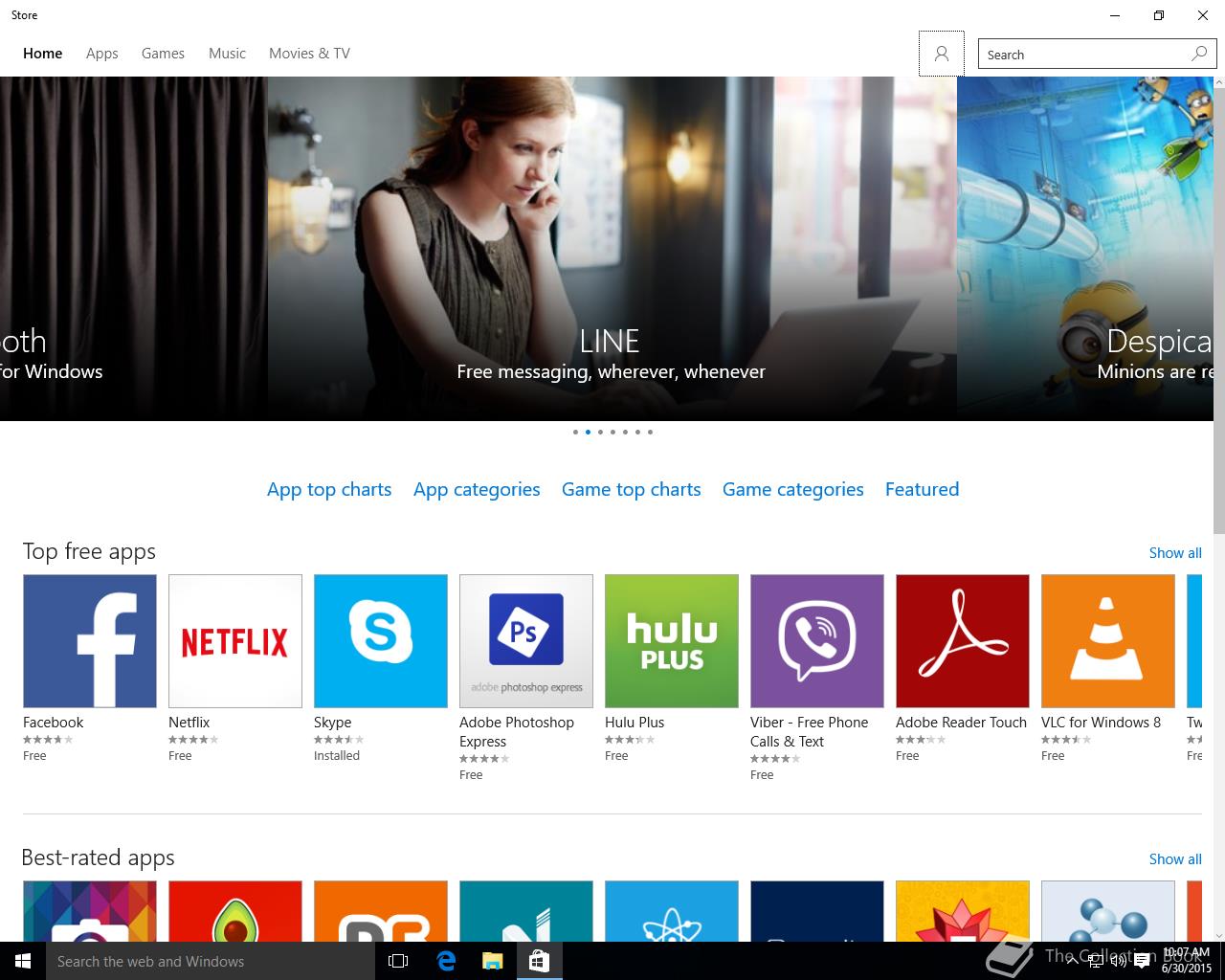Screen dimensions: 1225x980
Task: Click the Skype Installed label
Action: [337, 756]
